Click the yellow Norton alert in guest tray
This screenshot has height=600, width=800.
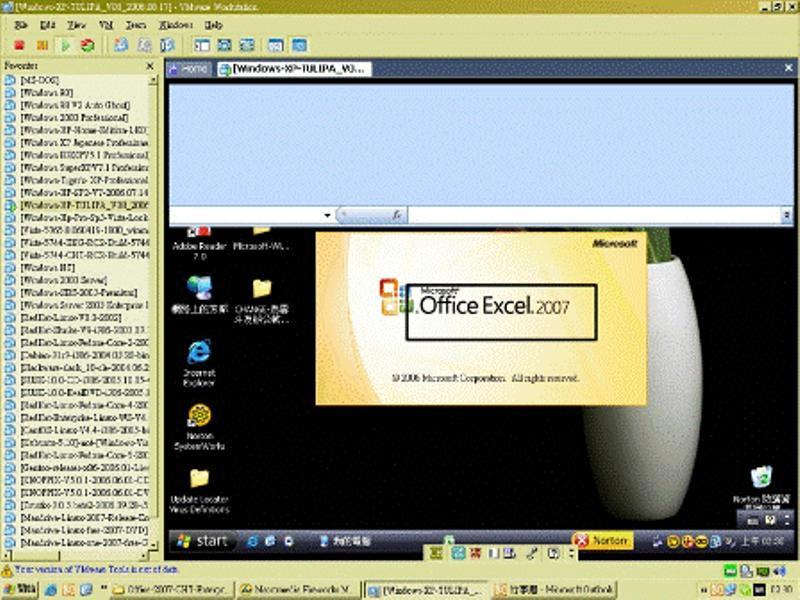(603, 540)
